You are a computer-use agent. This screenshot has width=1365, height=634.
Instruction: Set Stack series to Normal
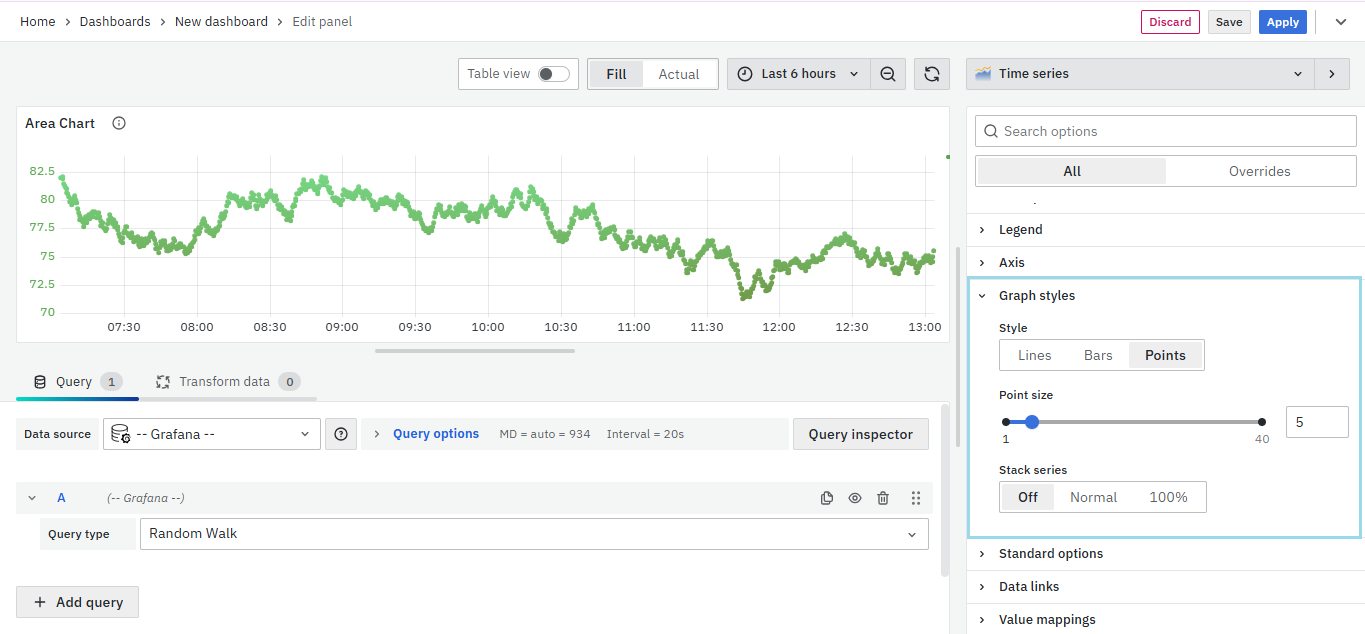[1093, 497]
